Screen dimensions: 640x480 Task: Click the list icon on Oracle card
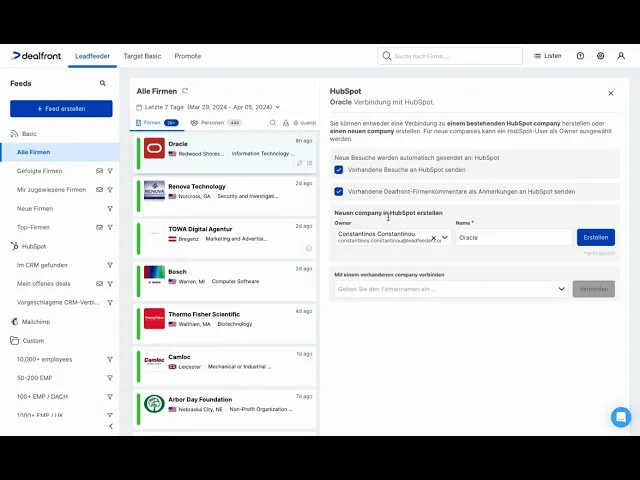coord(309,163)
